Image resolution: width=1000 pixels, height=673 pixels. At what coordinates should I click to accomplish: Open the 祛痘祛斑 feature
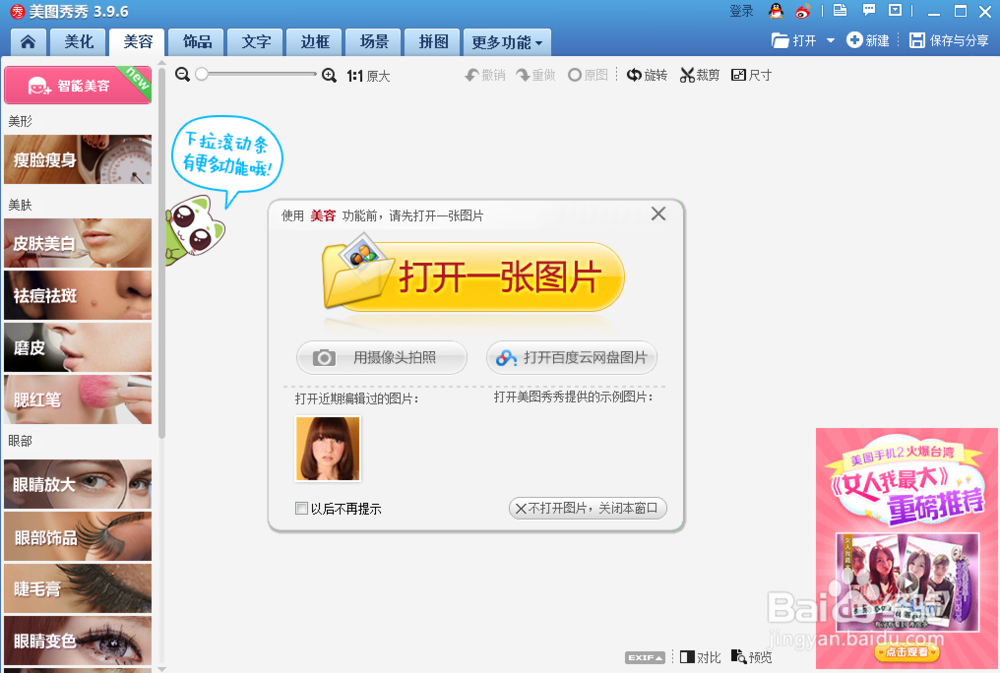click(x=78, y=295)
